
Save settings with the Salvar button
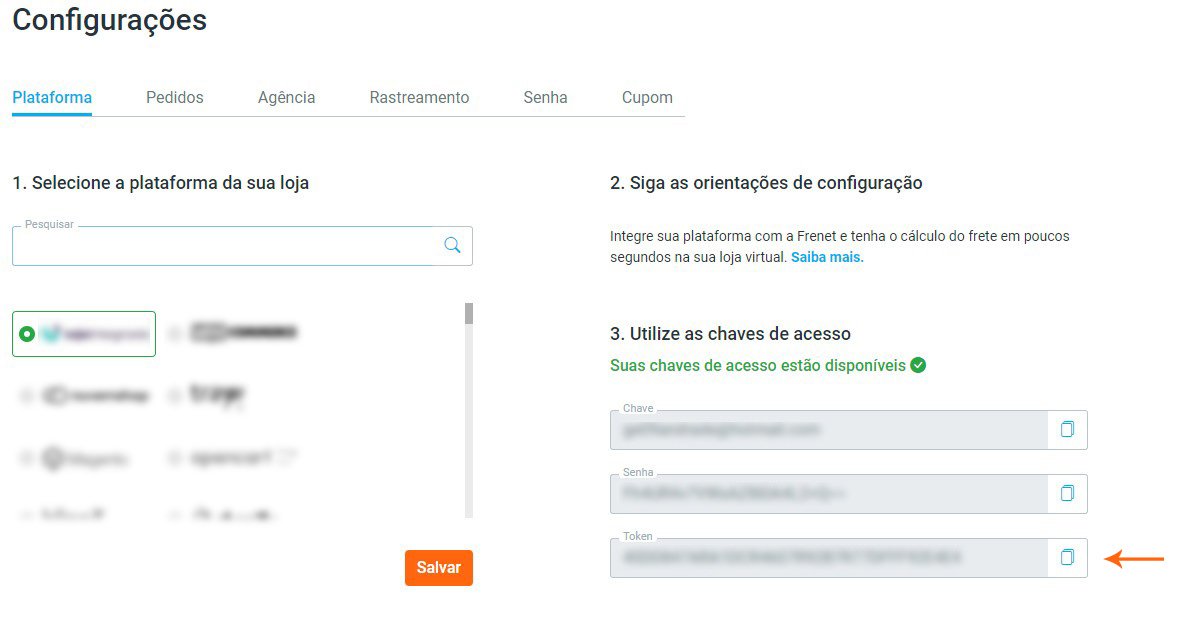coord(438,568)
